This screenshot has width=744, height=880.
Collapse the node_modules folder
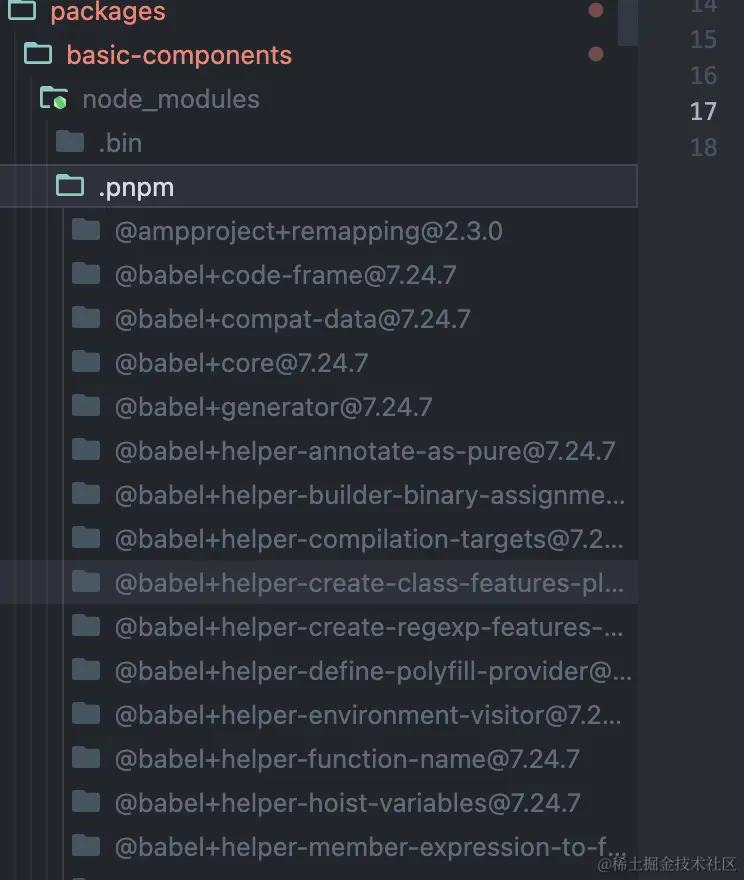170,99
